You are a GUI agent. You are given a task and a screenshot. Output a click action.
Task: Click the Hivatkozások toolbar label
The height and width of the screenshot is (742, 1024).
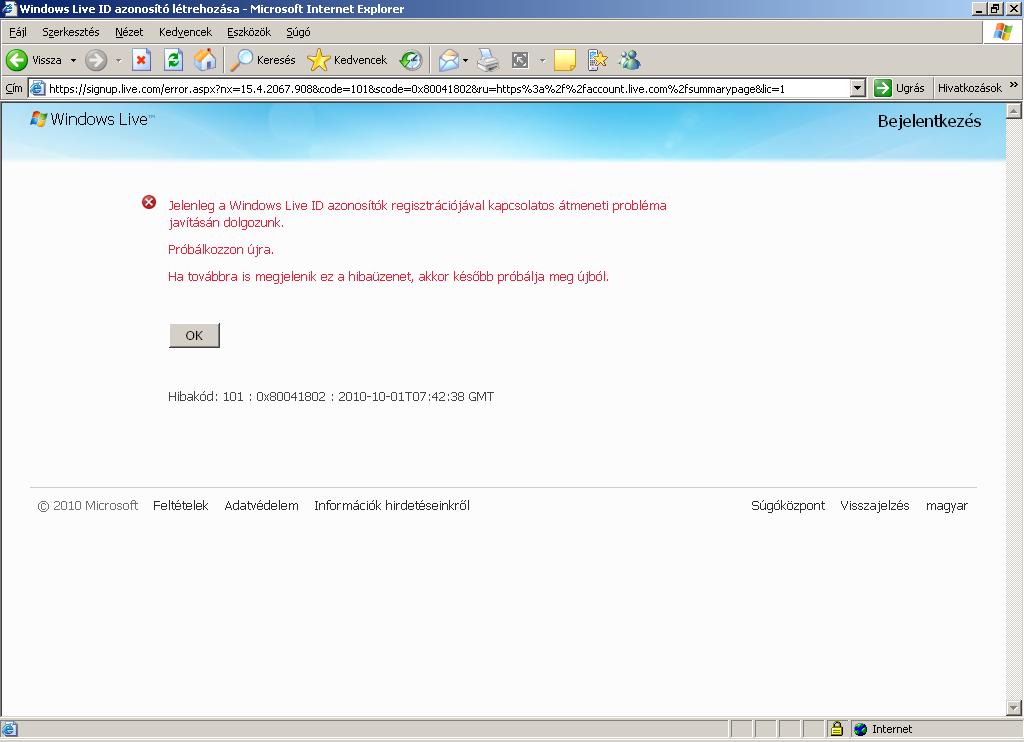coord(969,88)
